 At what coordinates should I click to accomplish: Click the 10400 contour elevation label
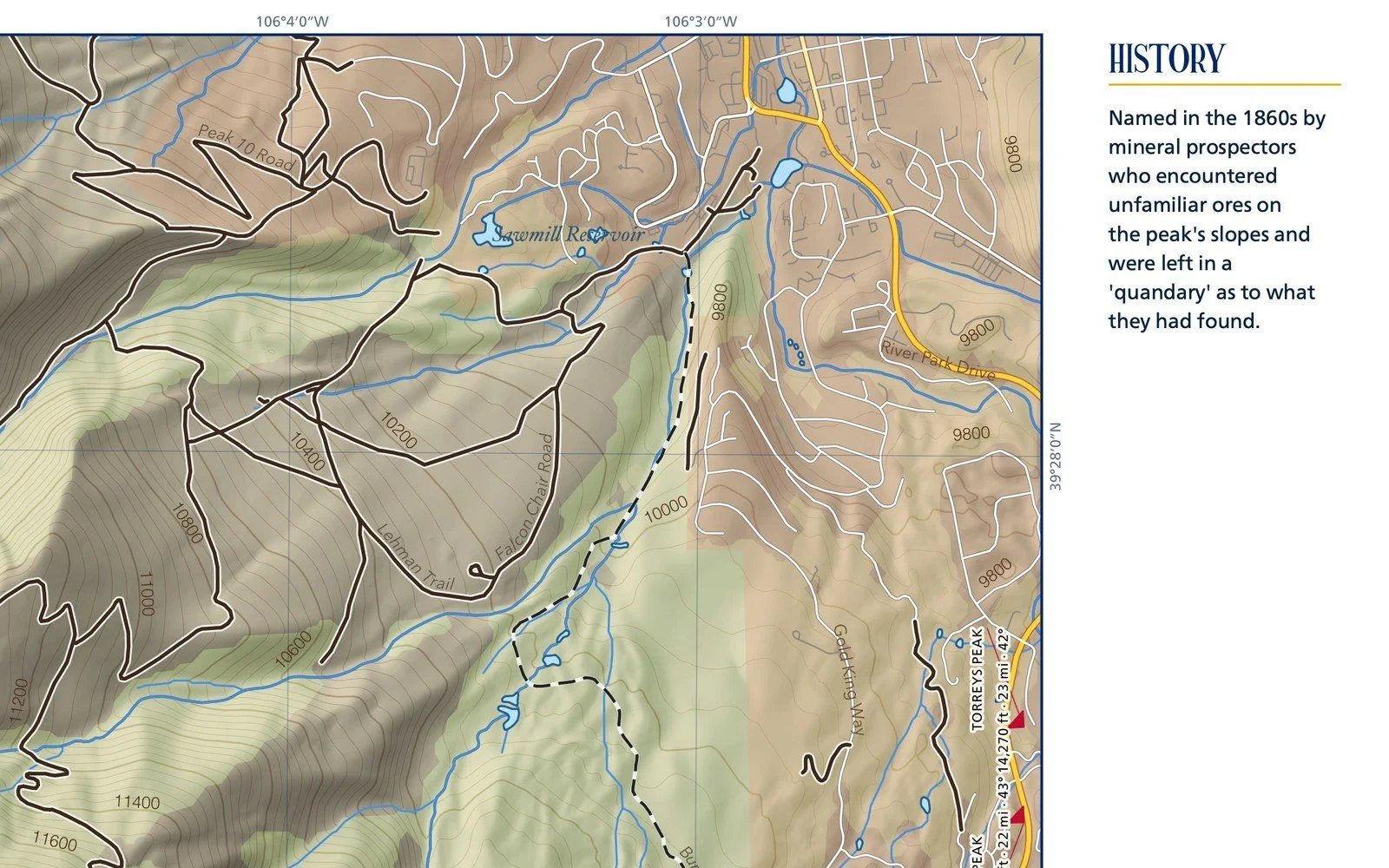307,452
